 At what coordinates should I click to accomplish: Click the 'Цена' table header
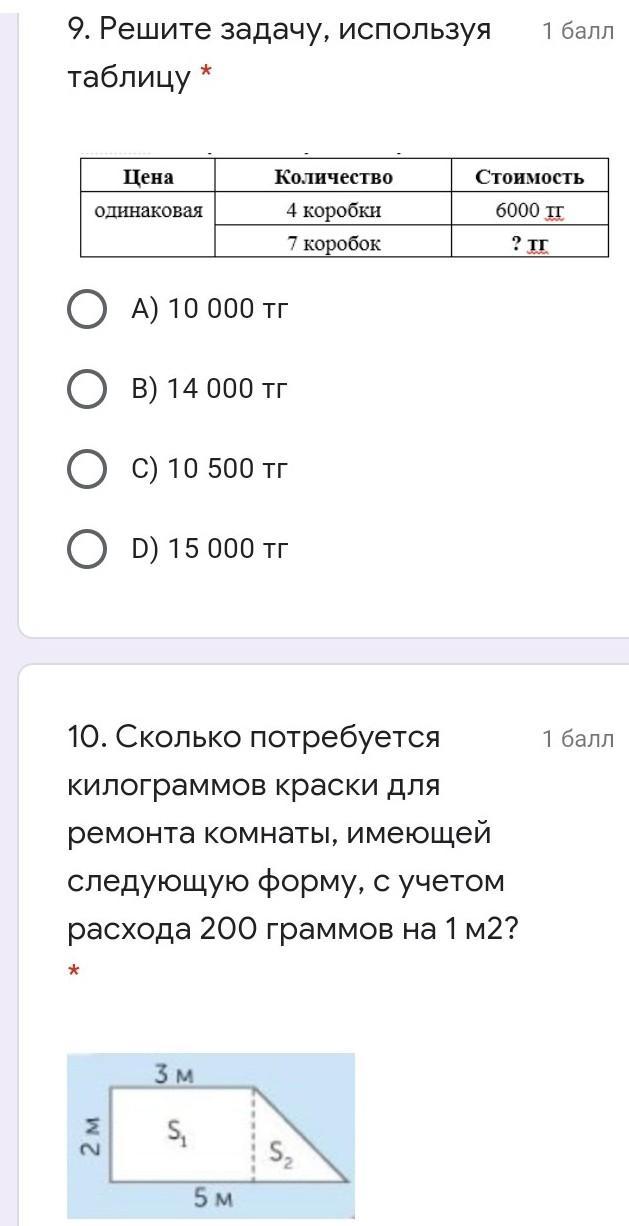click(148, 177)
